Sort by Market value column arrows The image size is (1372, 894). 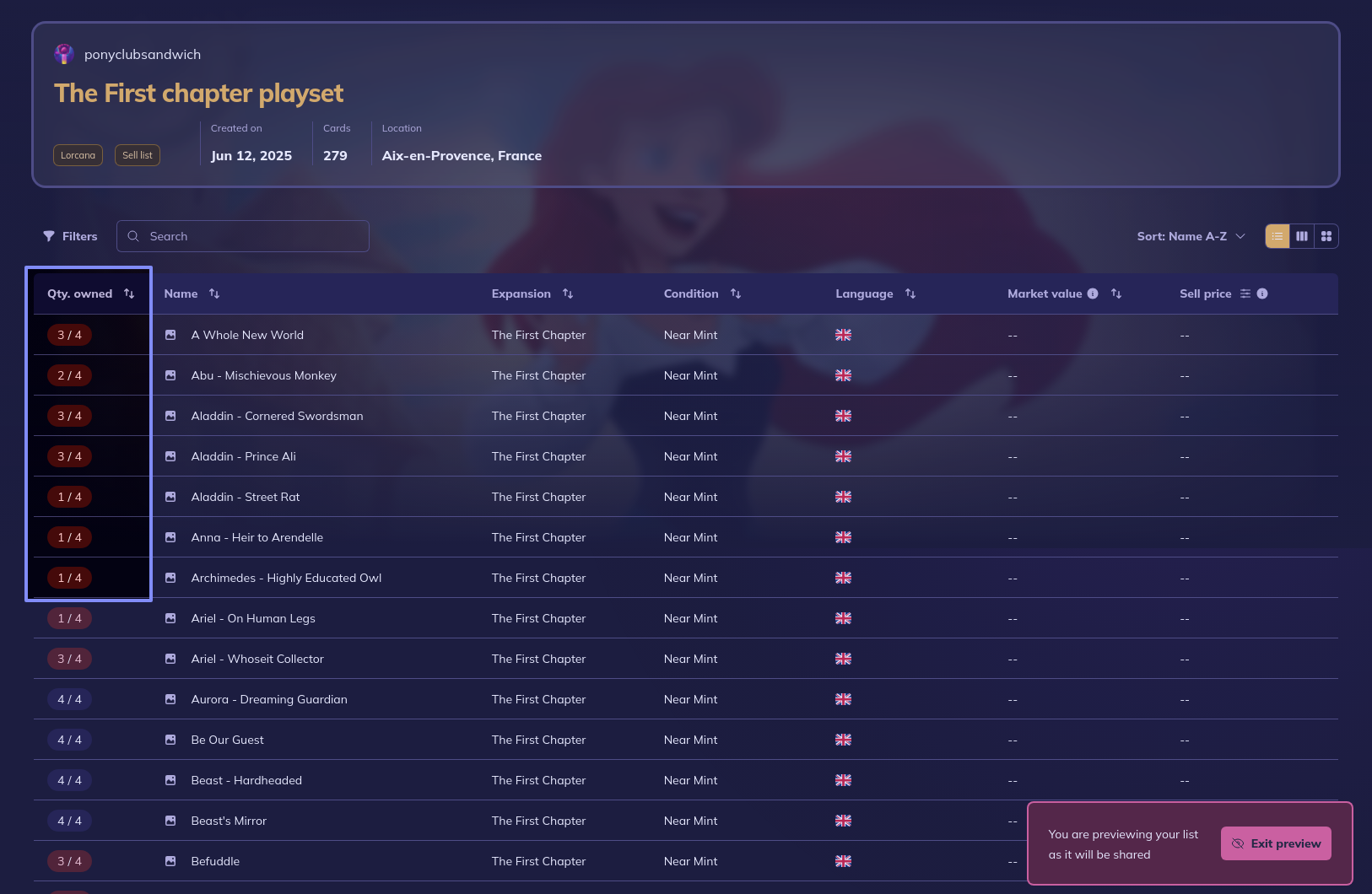(1116, 294)
